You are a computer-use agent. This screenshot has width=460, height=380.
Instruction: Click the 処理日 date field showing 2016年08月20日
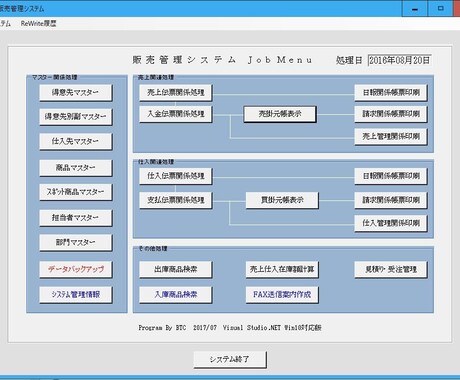pos(400,60)
